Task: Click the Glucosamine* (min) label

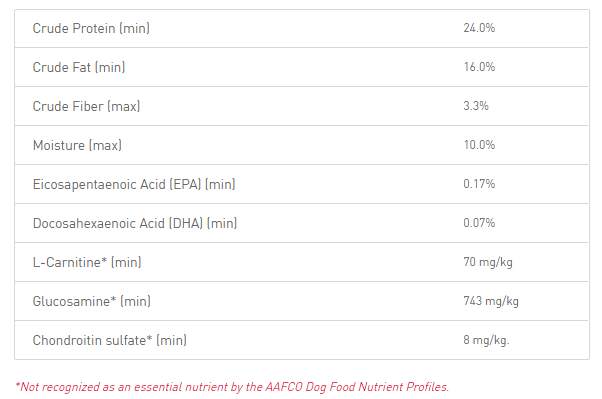Action: coord(91,301)
